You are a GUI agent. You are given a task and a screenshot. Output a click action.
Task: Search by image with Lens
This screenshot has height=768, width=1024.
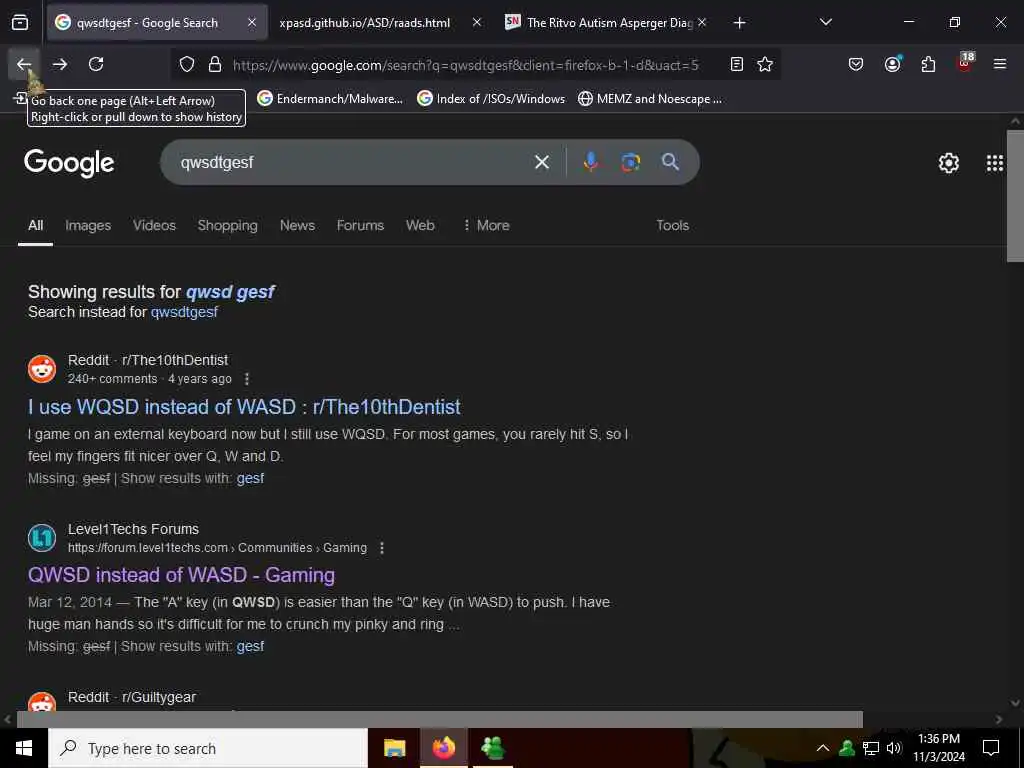point(630,162)
